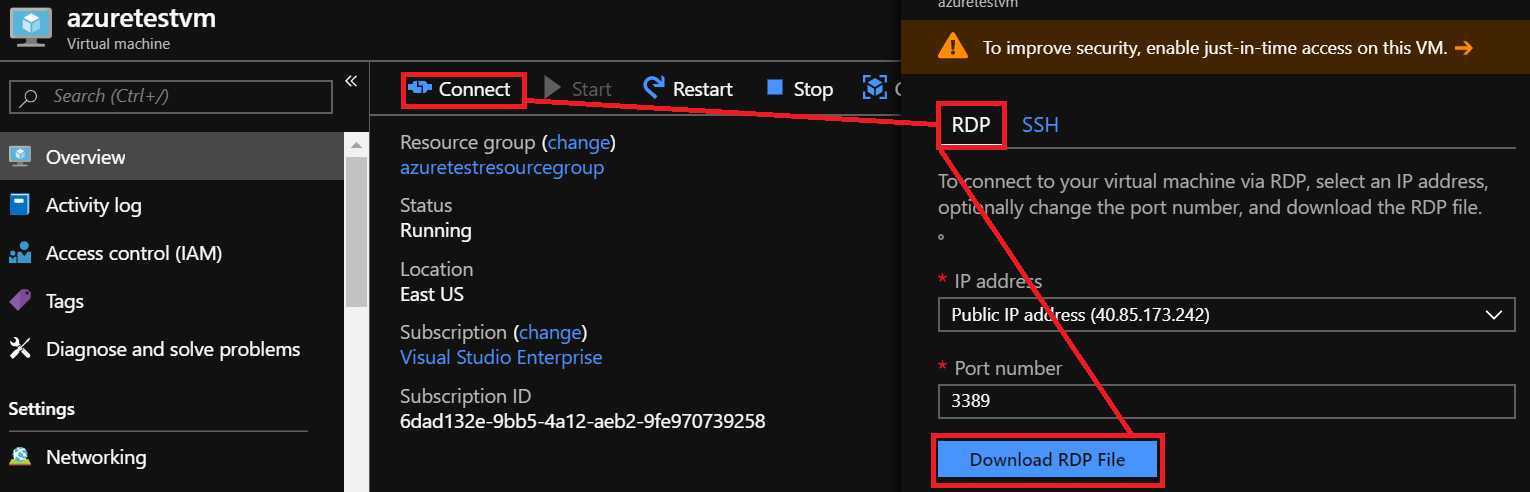Click the just-in-time access arrow
Viewport: 1530px width, 492px height.
[1464, 47]
